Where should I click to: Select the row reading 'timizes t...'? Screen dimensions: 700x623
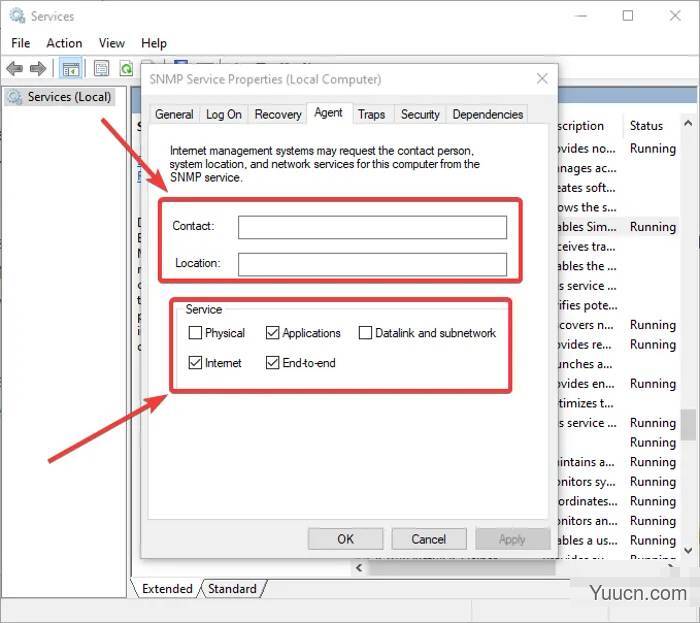pyautogui.click(x=618, y=403)
